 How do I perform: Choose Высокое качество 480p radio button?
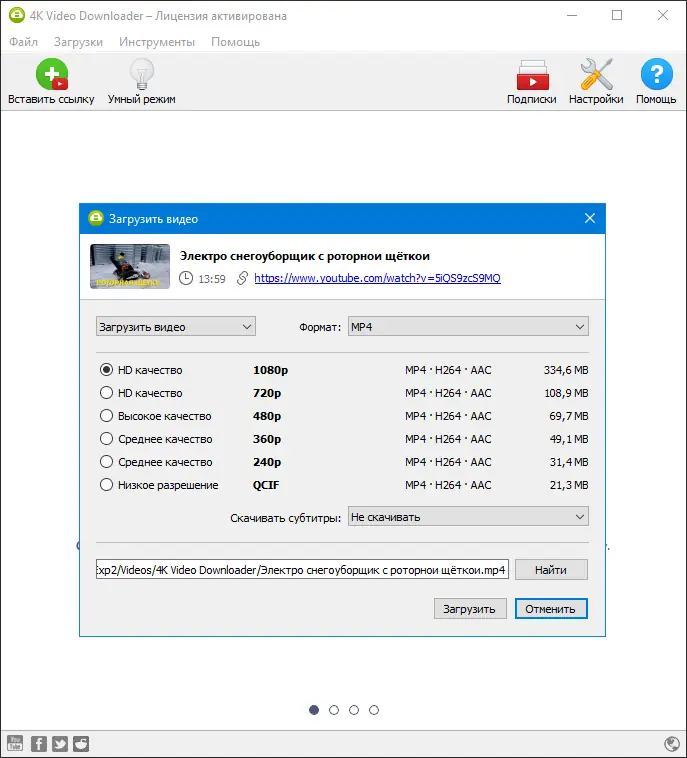click(106, 416)
